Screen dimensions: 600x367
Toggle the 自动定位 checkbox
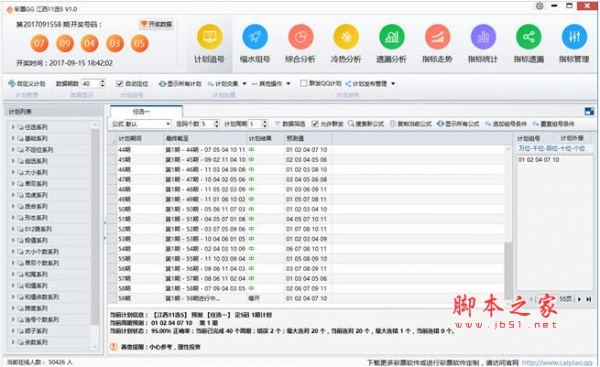tap(120, 83)
